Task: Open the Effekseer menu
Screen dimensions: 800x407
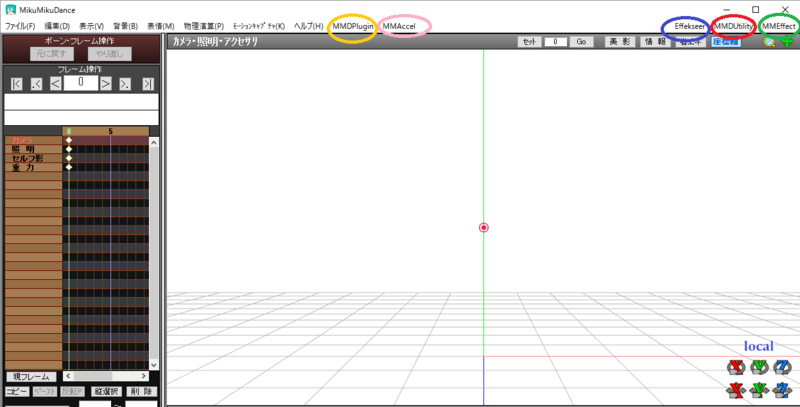Action: 690,26
